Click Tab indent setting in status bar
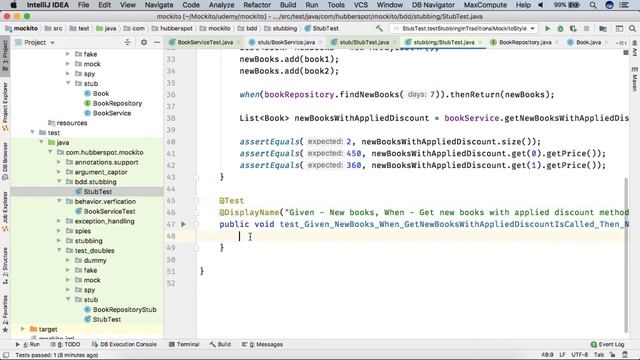Screen dimensions: 640x360 [x=599, y=355]
